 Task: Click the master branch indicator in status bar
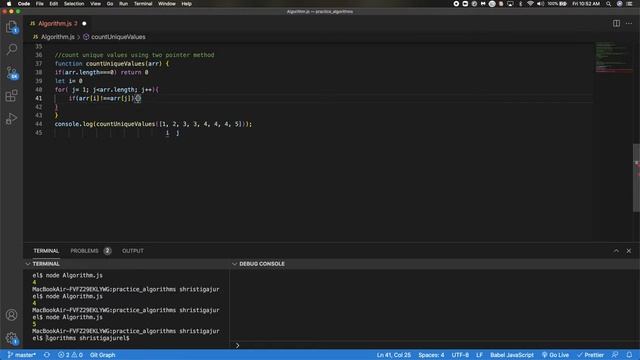point(22,355)
